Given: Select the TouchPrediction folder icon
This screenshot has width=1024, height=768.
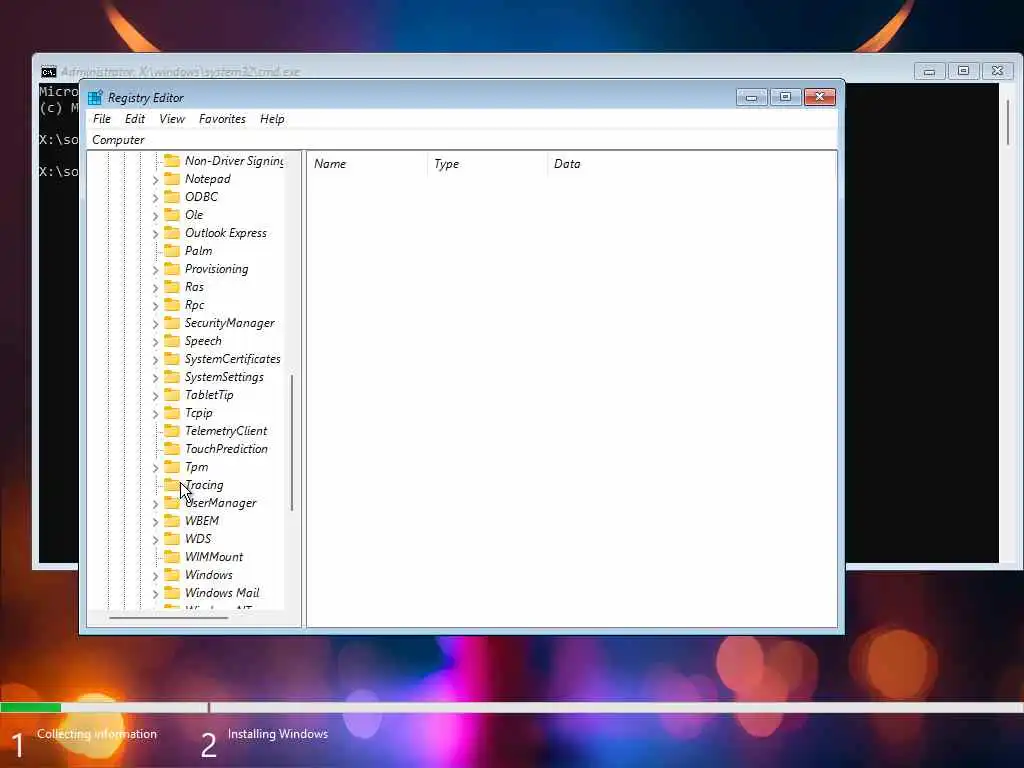Looking at the screenshot, I should [x=172, y=449].
